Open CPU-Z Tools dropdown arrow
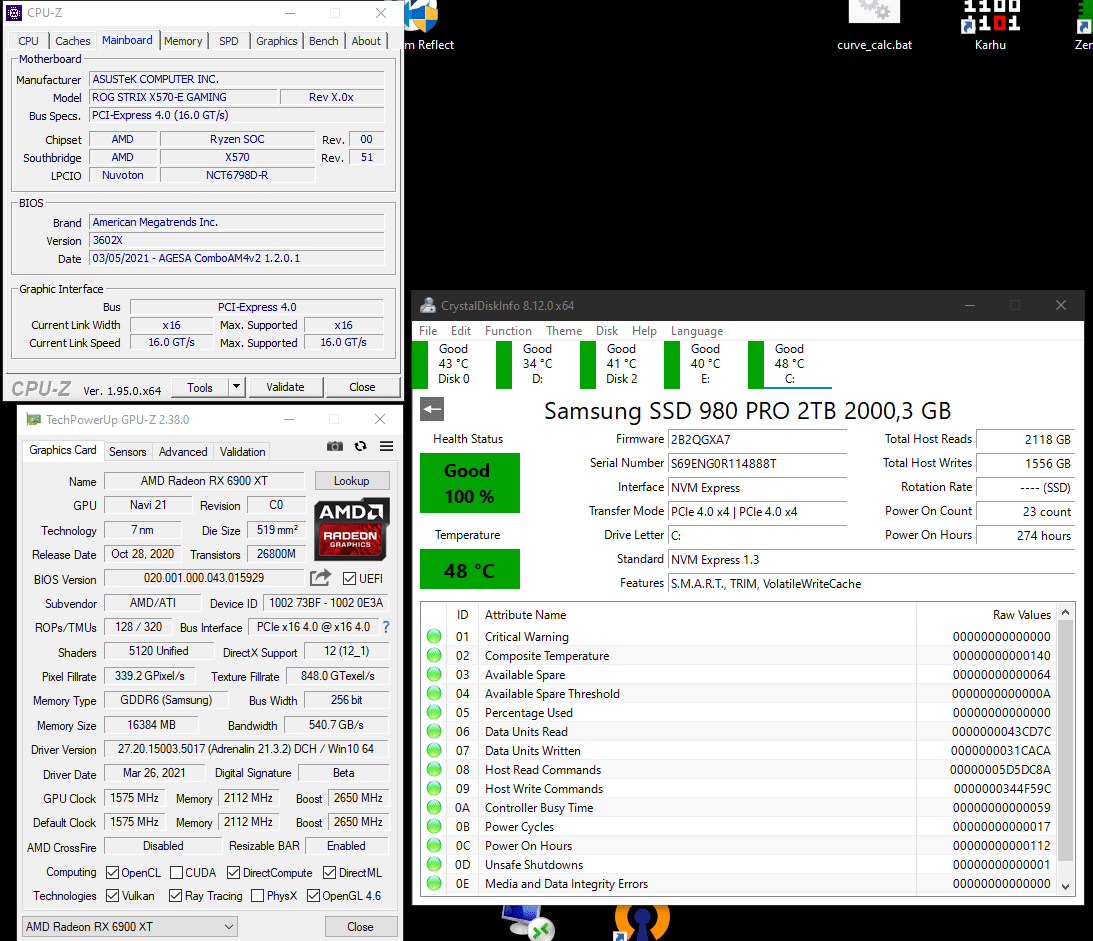This screenshot has width=1093, height=941. (x=237, y=387)
